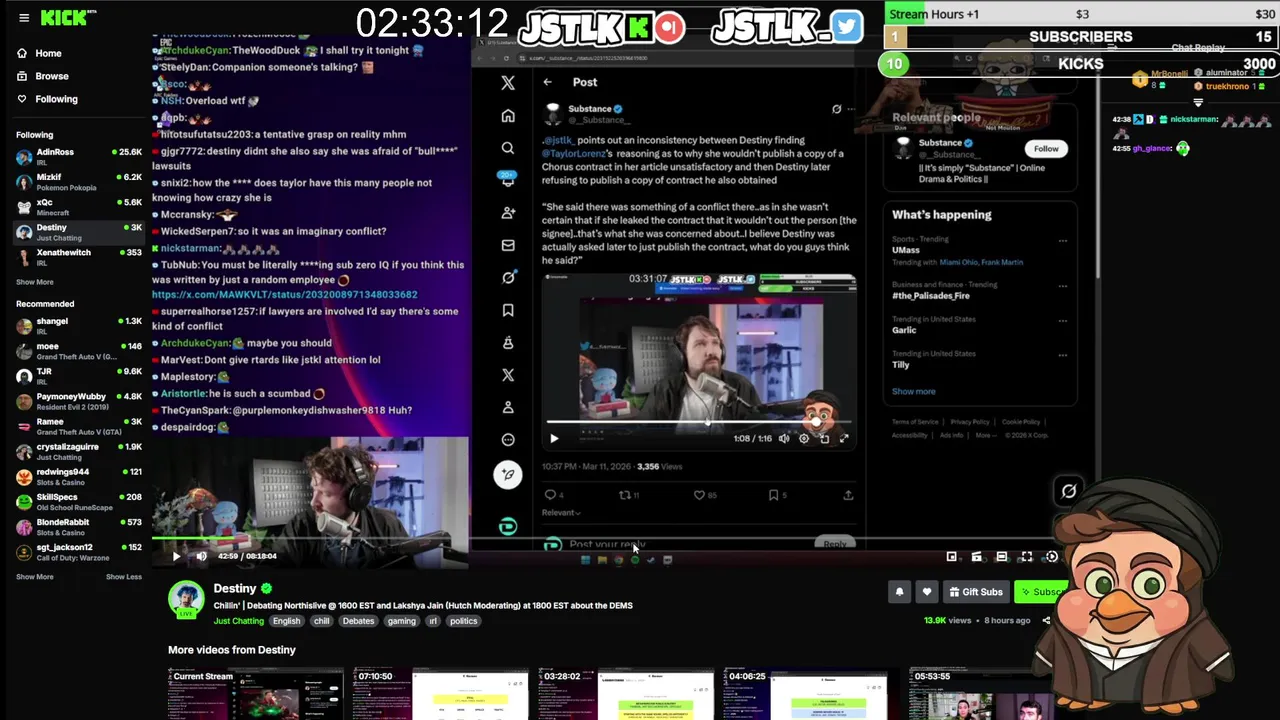This screenshot has height=720, width=1280.
Task: Click the green Kick logo
Action: click(x=66, y=17)
